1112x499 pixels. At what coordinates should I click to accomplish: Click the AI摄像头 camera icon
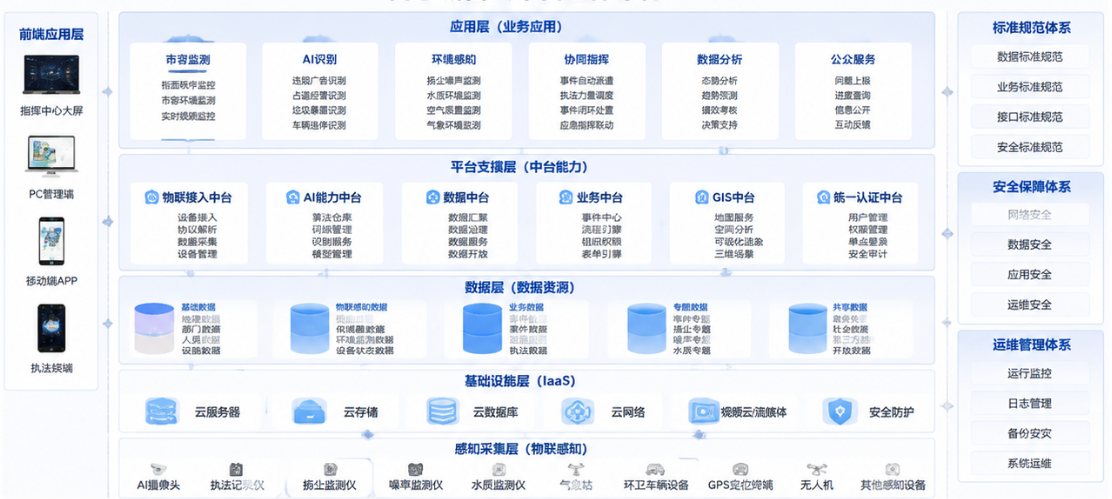tap(158, 469)
